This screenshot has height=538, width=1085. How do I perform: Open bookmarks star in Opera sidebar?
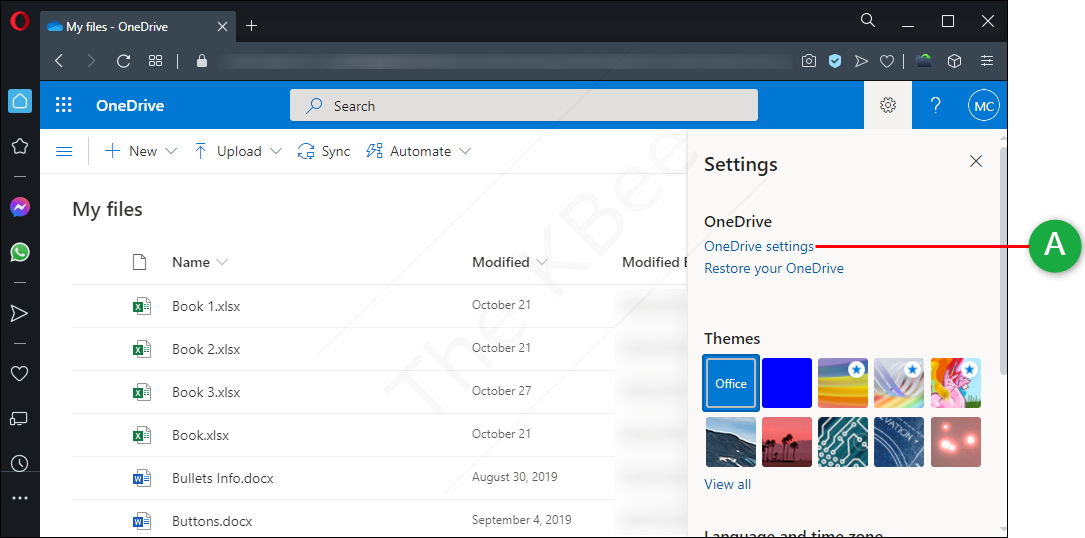[x=19, y=146]
